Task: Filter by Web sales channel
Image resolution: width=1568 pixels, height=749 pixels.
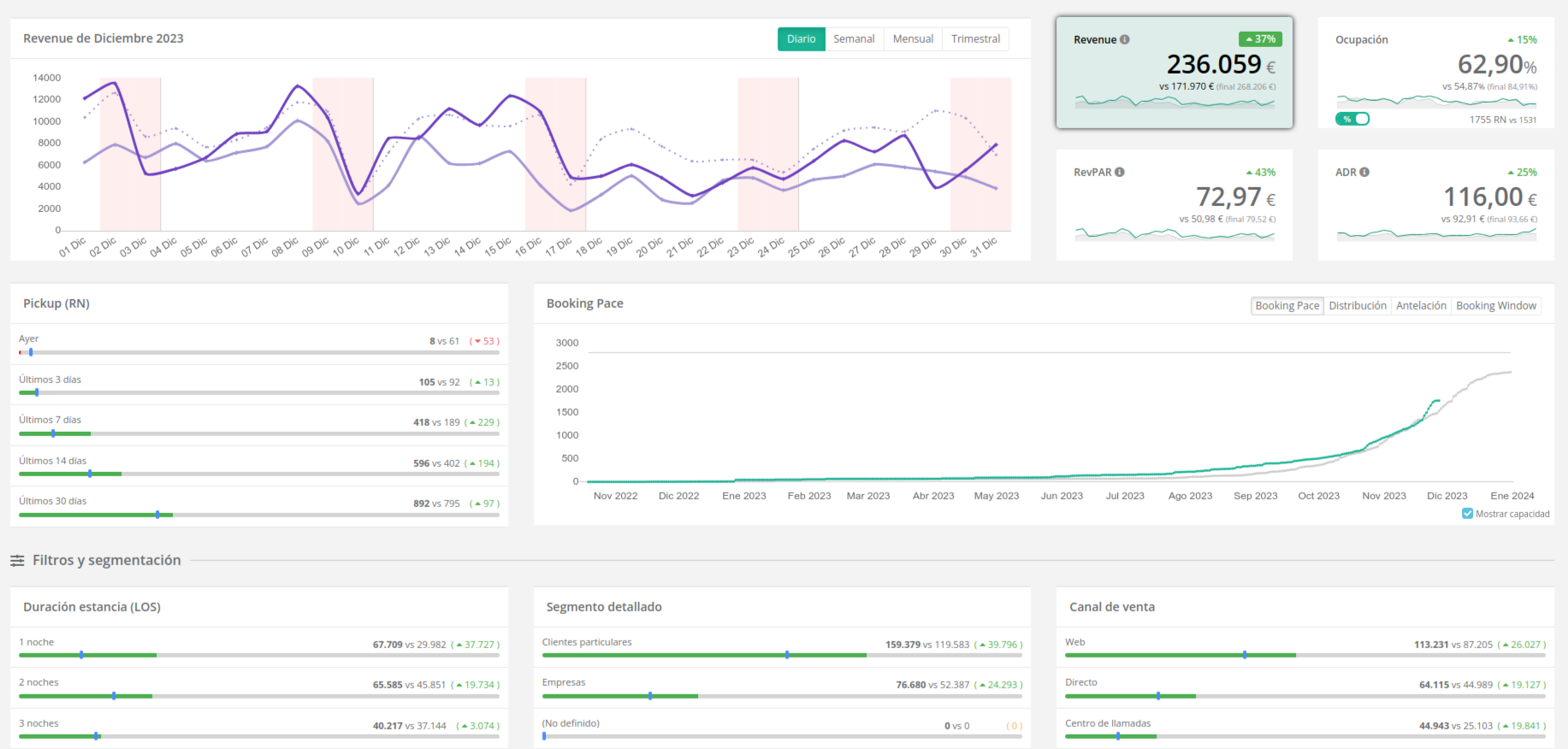Action: (x=1305, y=647)
